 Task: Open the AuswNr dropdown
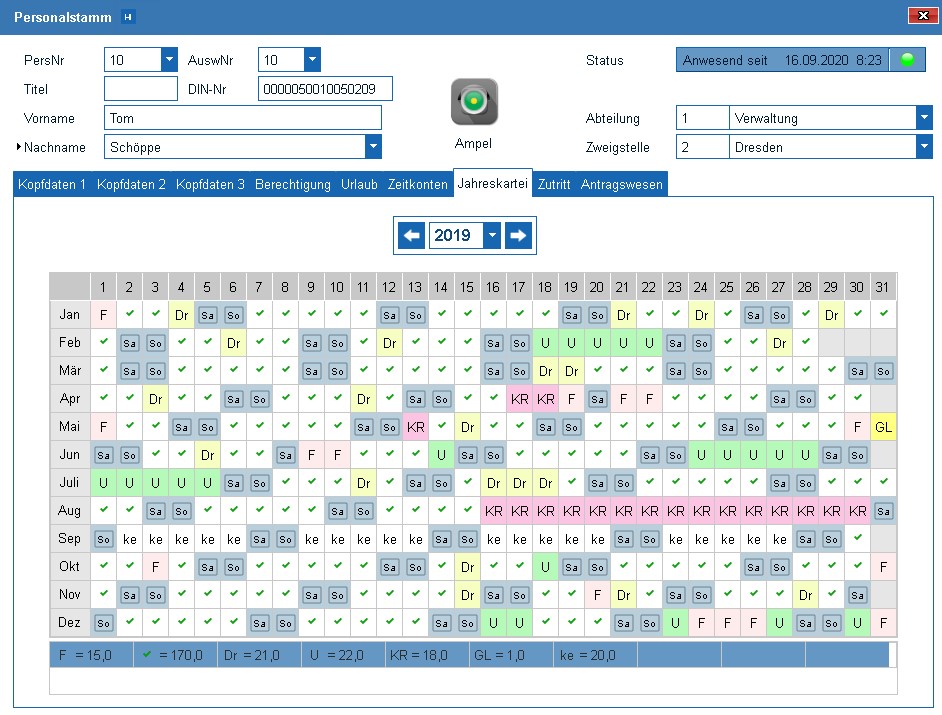pyautogui.click(x=312, y=60)
